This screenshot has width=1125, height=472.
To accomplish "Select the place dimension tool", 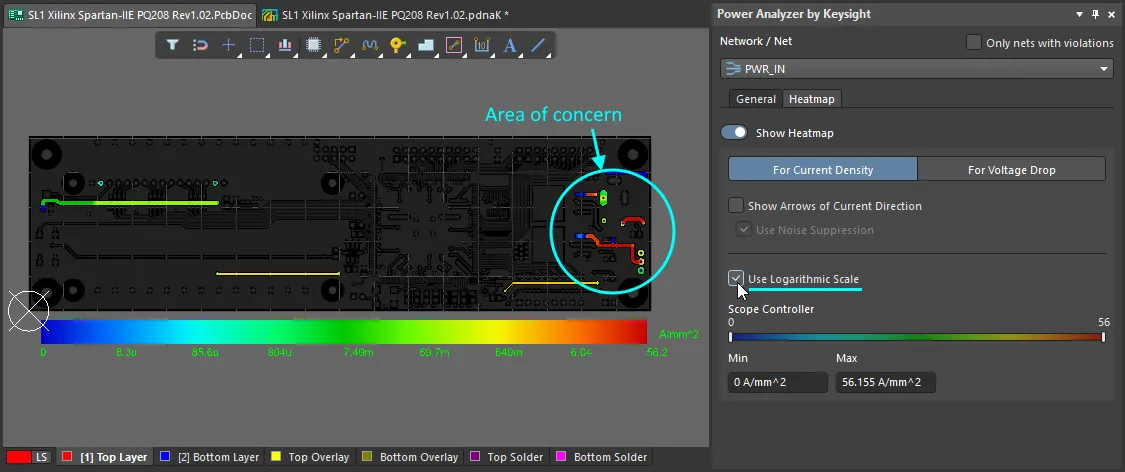I will click(482, 44).
